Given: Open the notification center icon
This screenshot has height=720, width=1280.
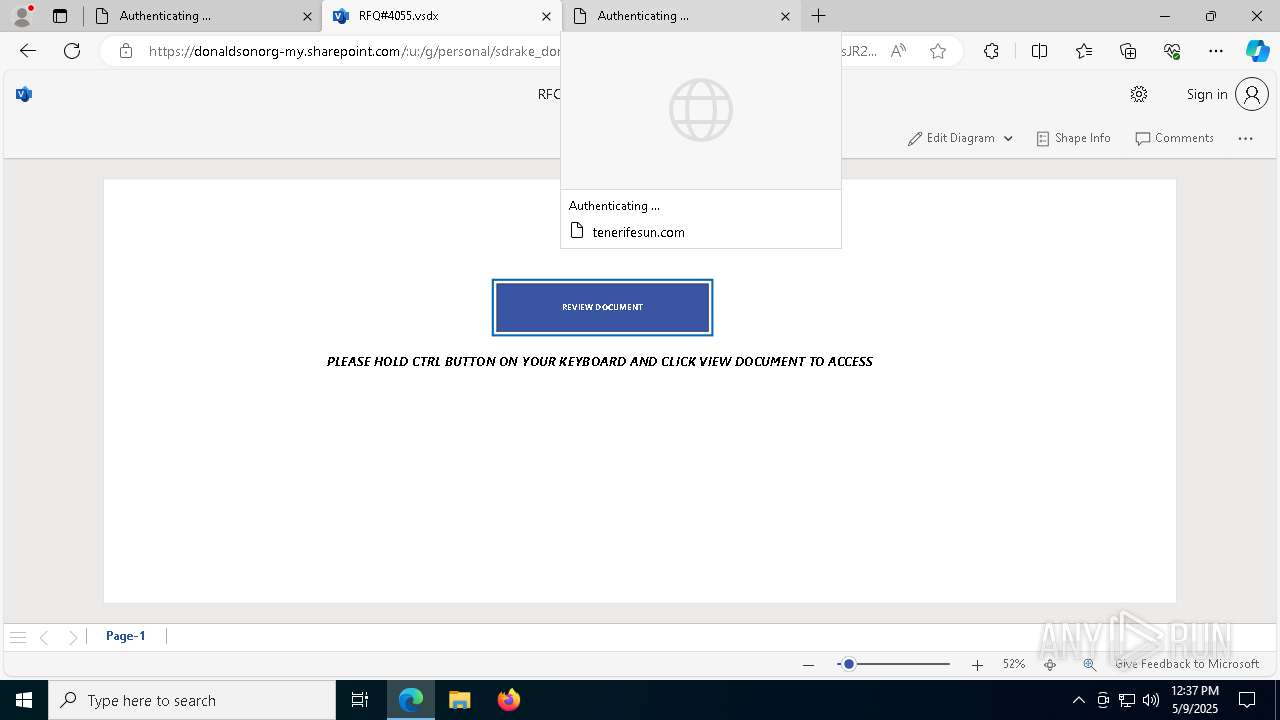Looking at the screenshot, I should point(1248,700).
